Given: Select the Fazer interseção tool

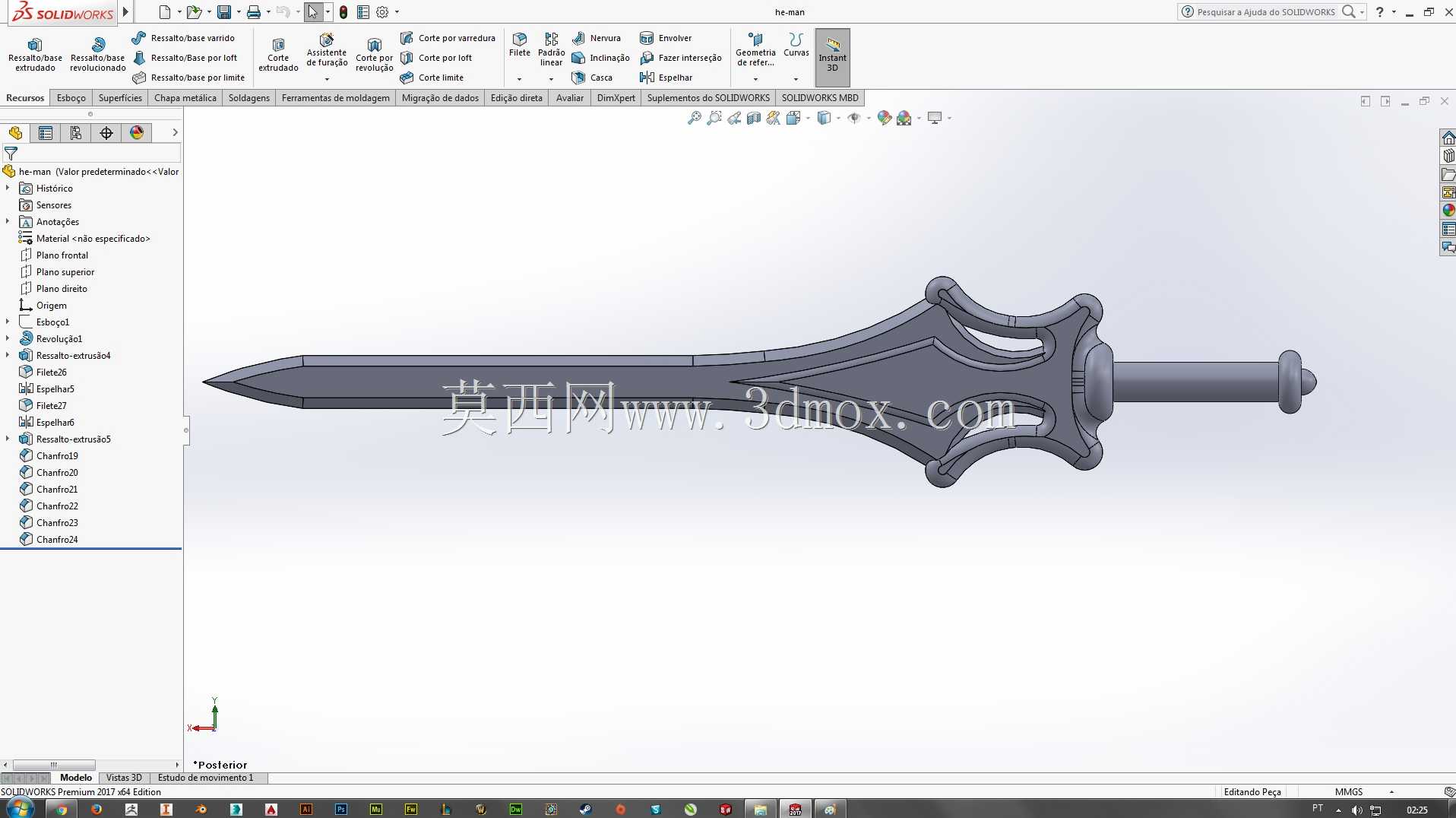Looking at the screenshot, I should [681, 58].
